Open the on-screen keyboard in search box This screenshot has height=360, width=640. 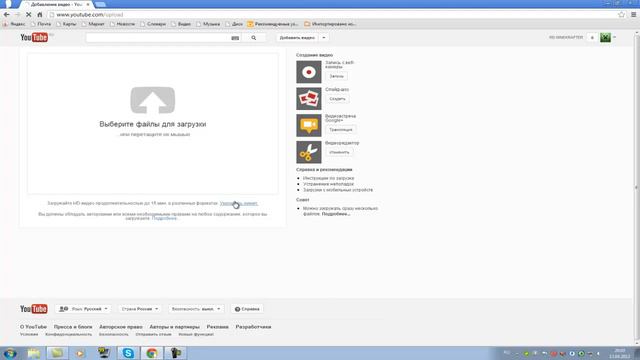[x=235, y=38]
